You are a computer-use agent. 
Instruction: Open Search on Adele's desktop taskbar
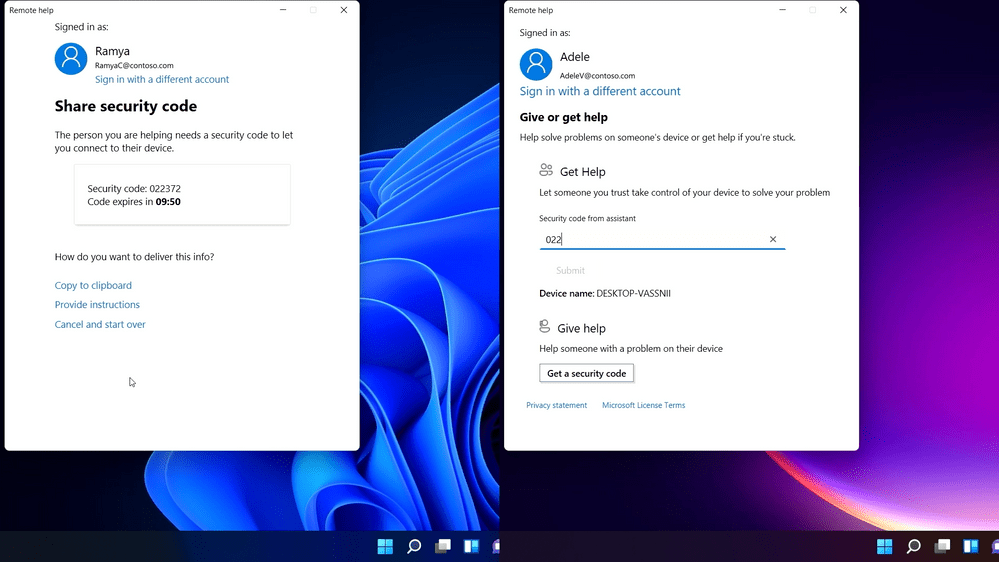[x=913, y=546]
